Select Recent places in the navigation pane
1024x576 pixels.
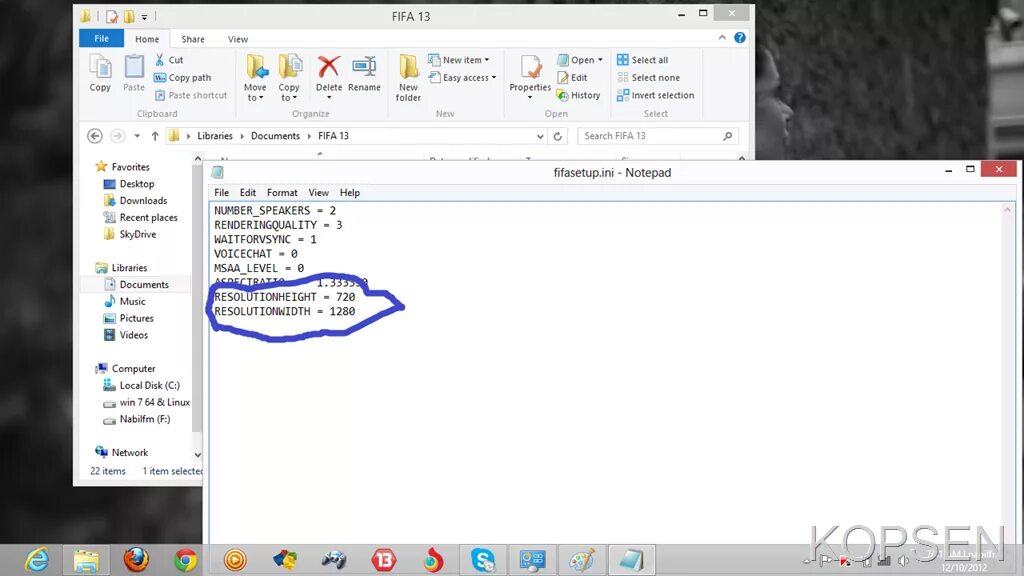coord(148,217)
